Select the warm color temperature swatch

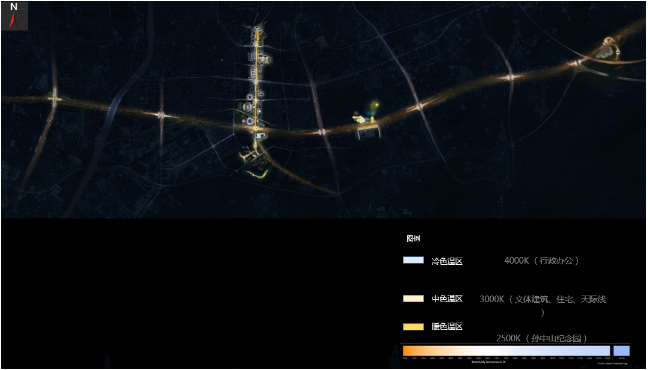(413, 327)
